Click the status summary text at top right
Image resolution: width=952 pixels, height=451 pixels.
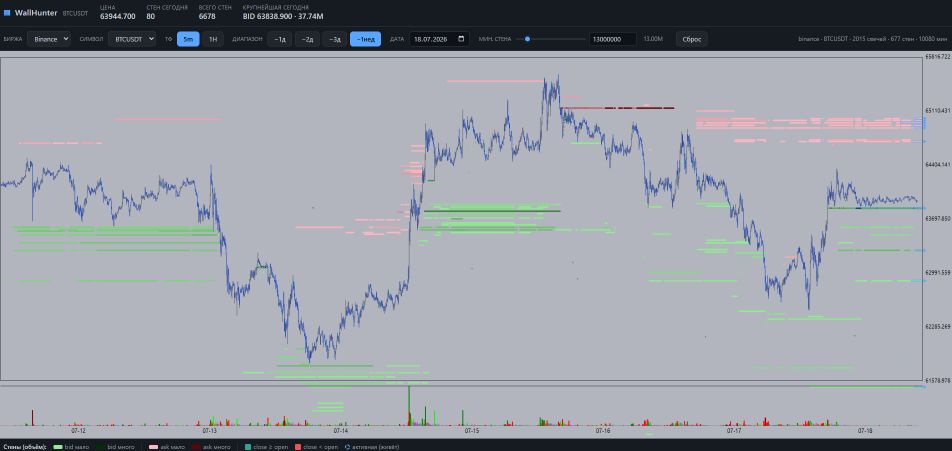point(874,39)
